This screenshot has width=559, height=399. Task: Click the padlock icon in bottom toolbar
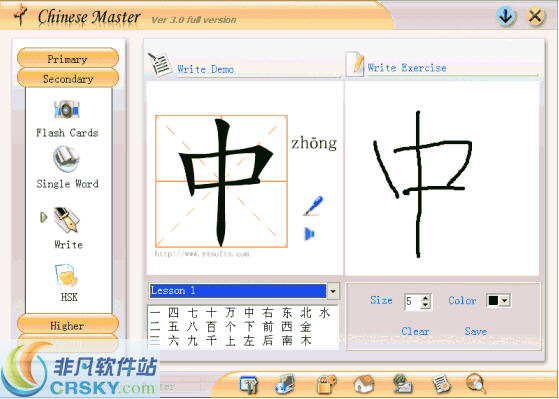(x=327, y=384)
